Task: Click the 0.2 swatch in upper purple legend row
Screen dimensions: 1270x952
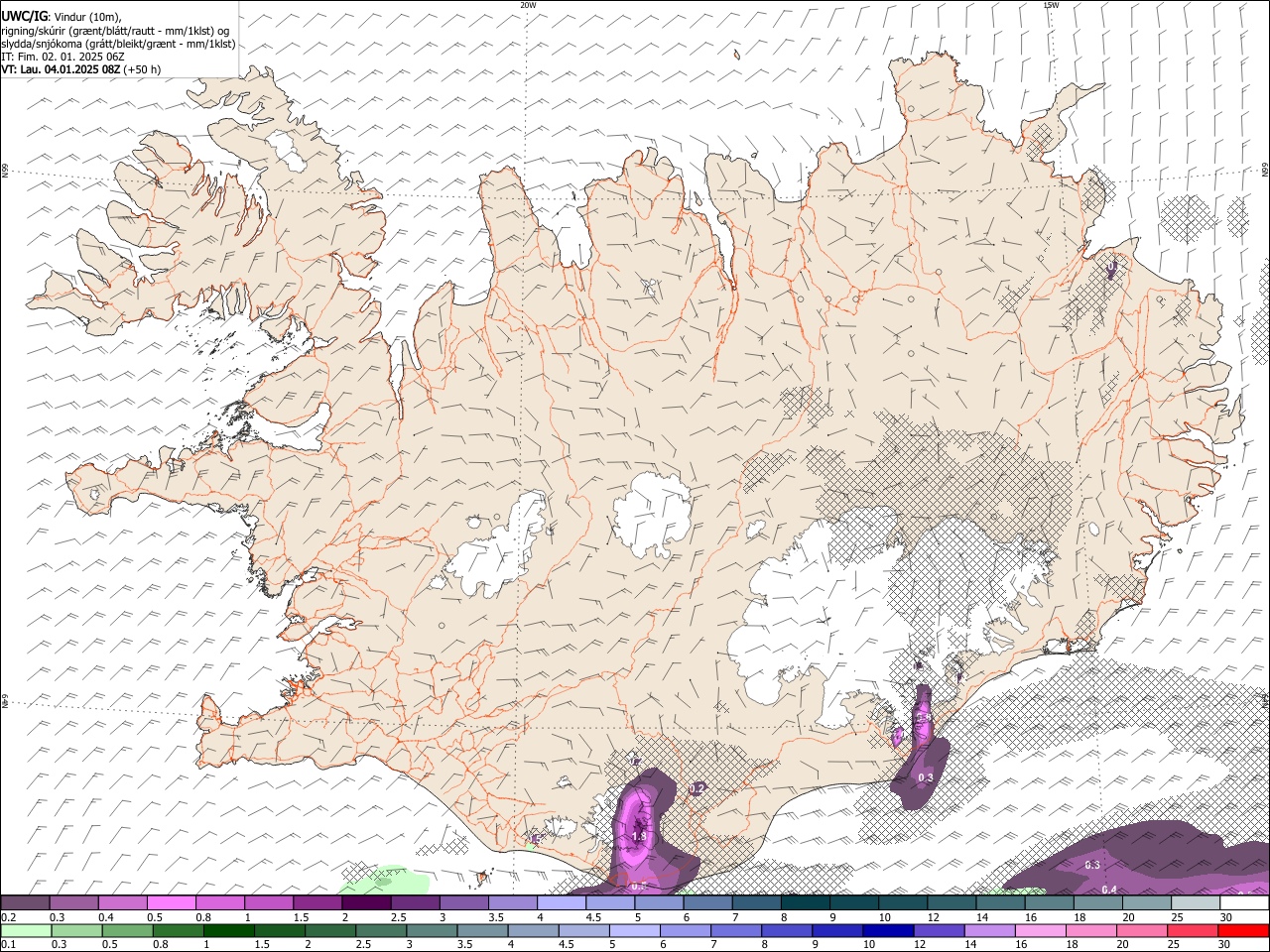Action: [x=25, y=903]
